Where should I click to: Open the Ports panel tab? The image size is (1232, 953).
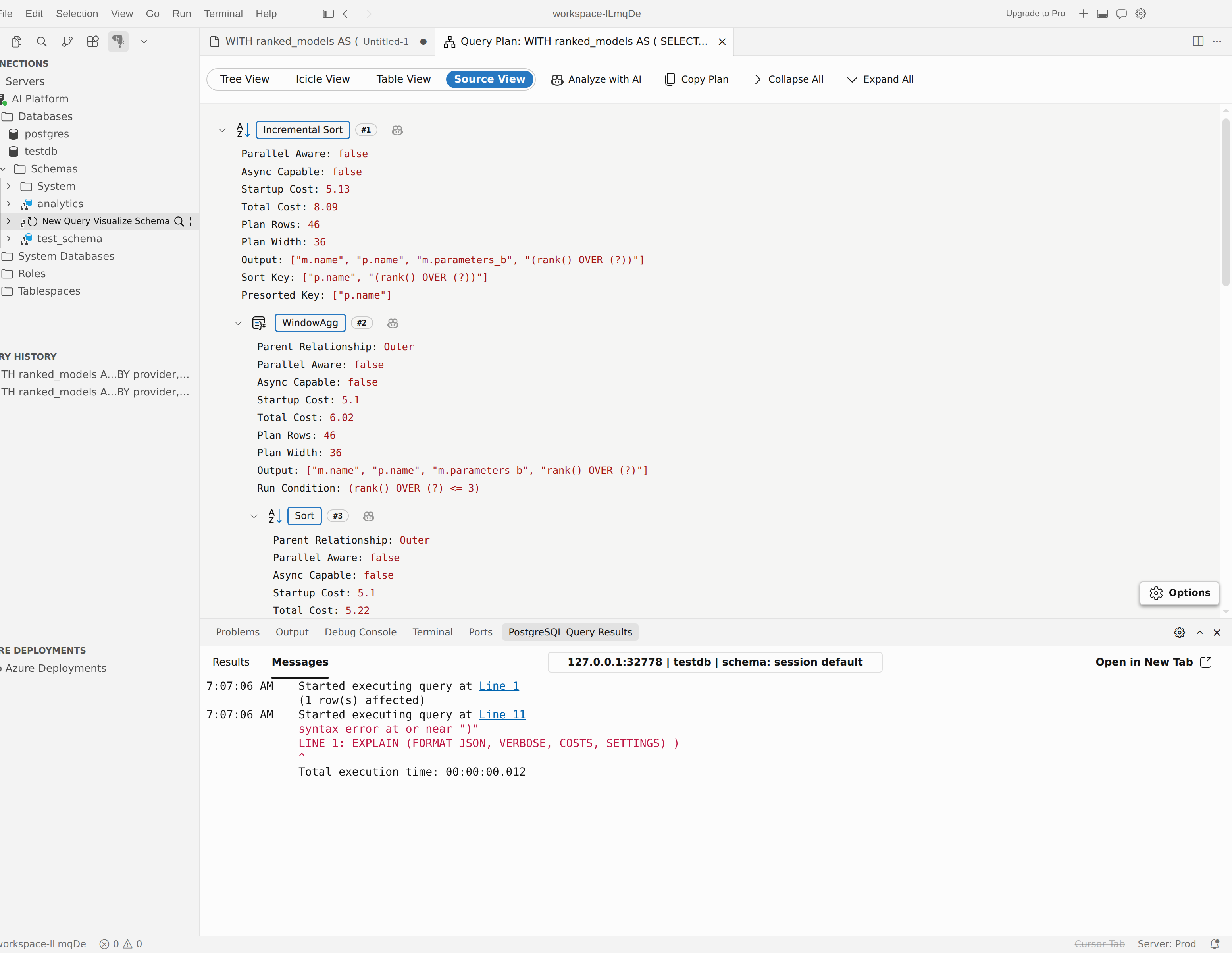tap(481, 633)
